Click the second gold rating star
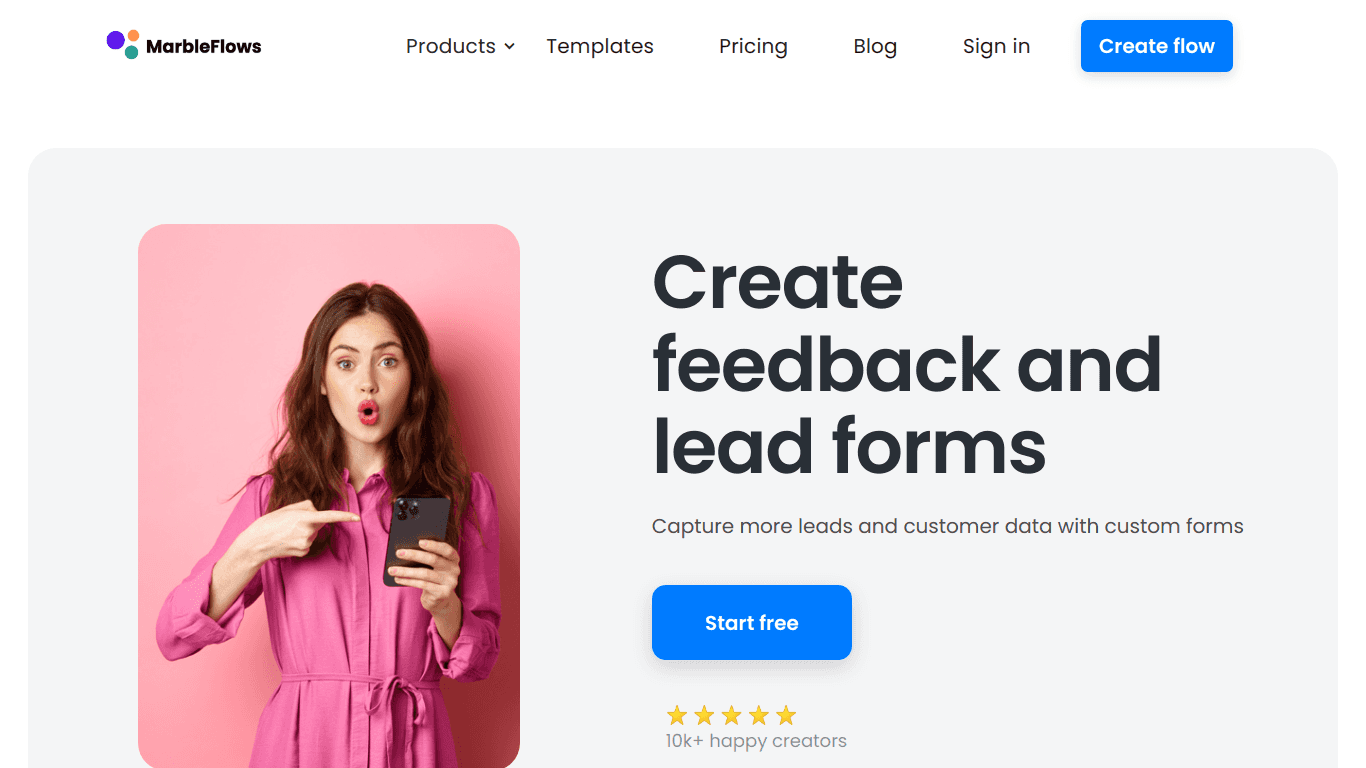 click(704, 715)
